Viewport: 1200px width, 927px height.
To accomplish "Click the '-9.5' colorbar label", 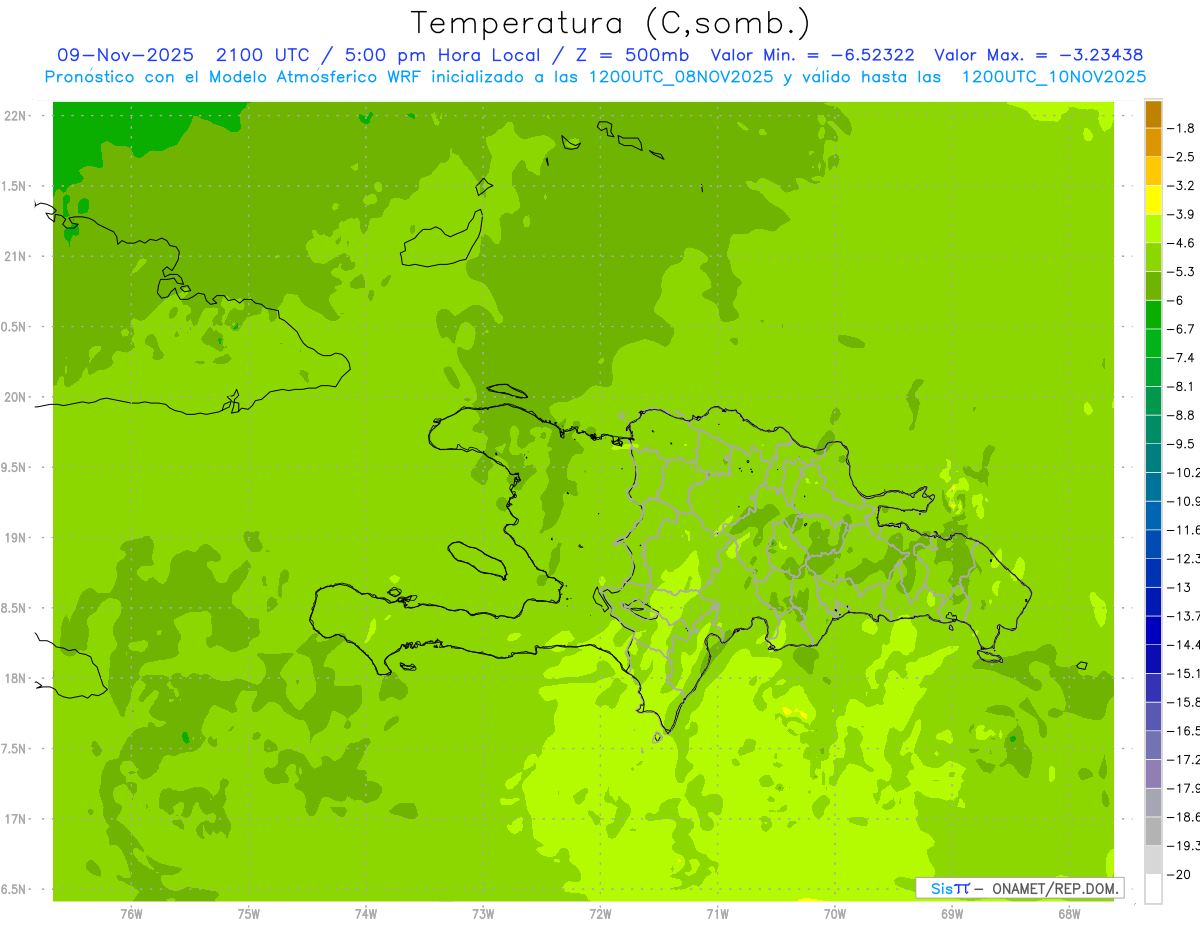I will click(x=1181, y=444).
